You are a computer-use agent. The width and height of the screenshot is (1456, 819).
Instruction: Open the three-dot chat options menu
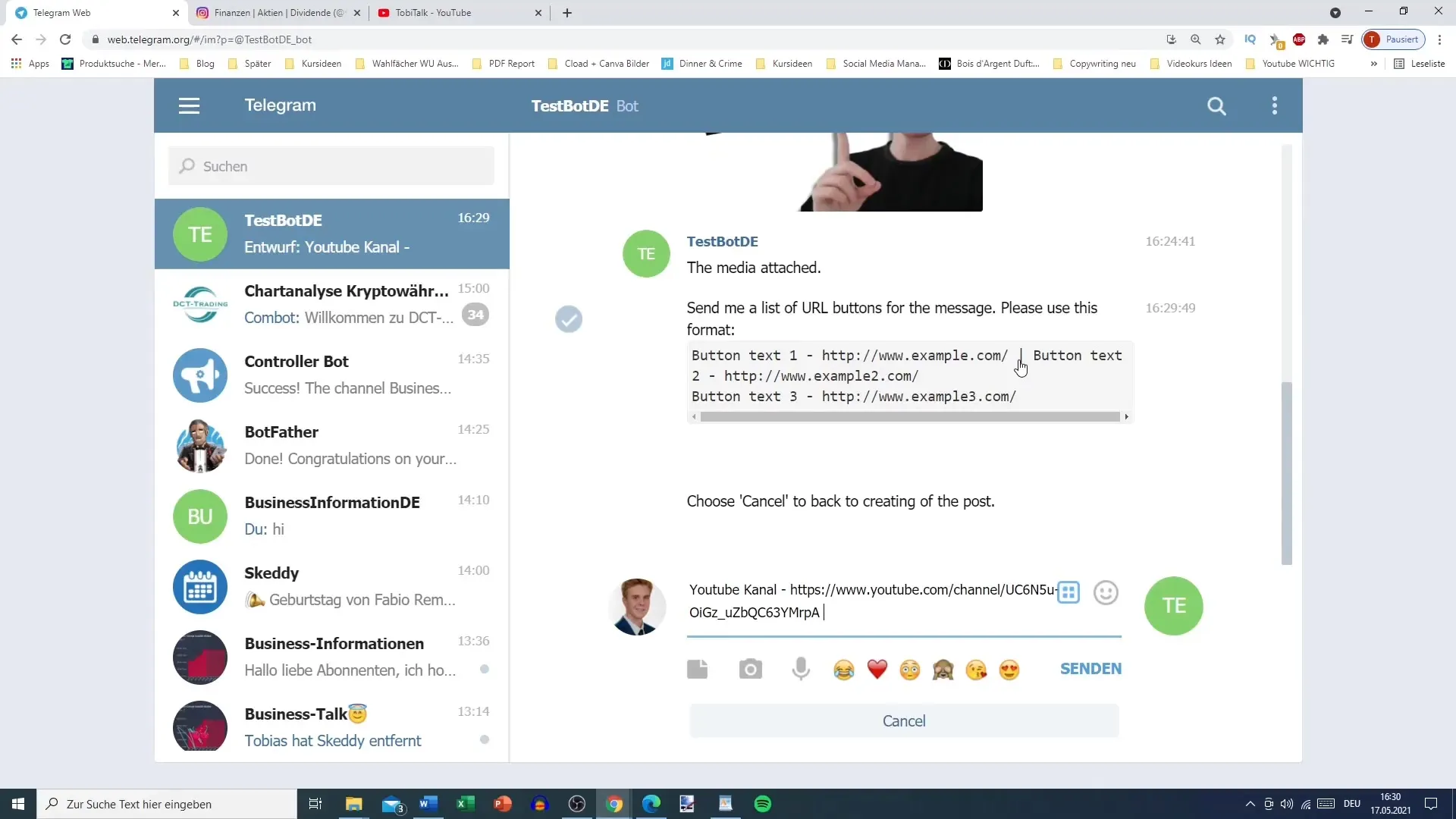point(1275,105)
